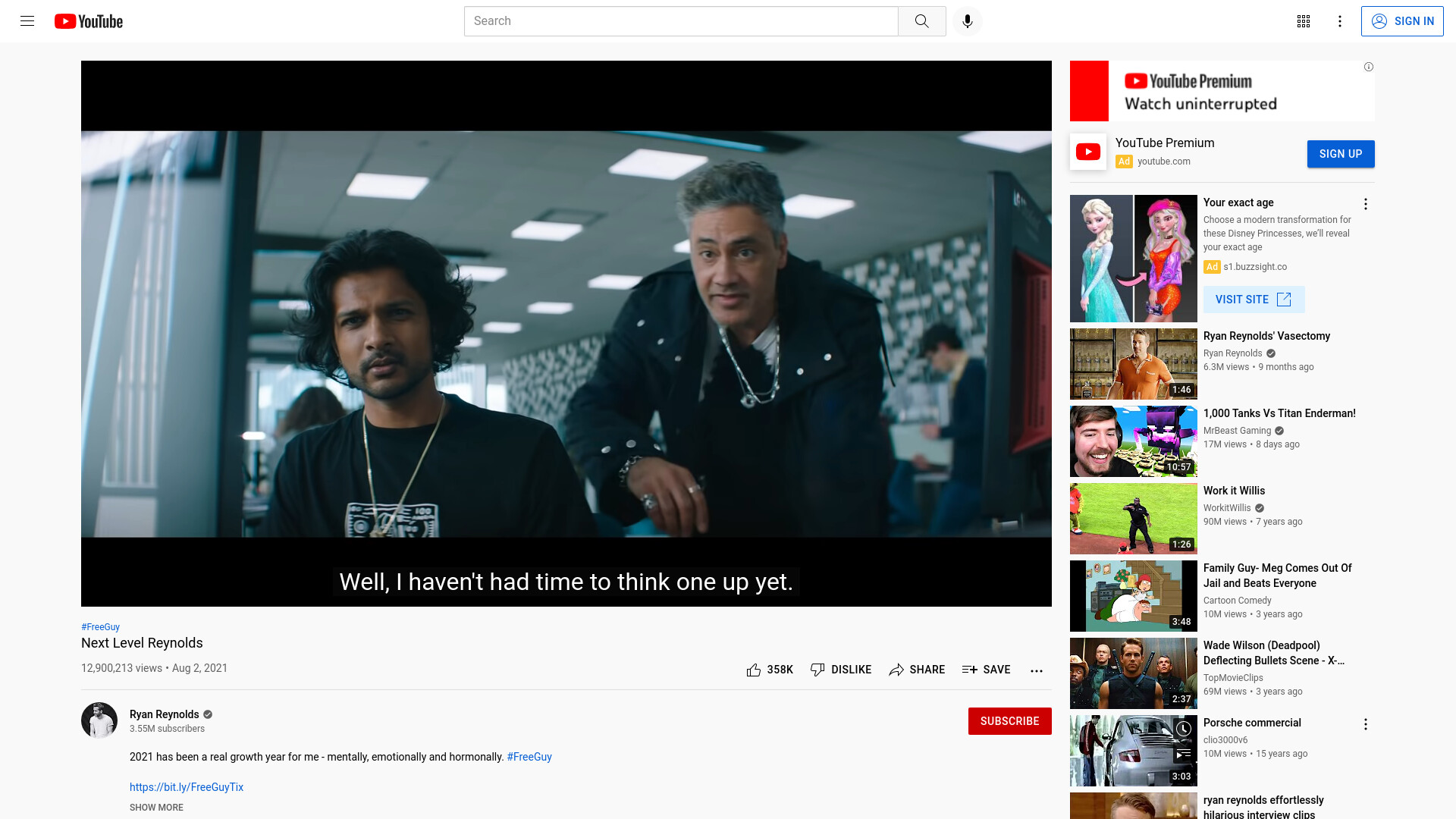Open the YouTube apps grid icon
This screenshot has height=819, width=1456.
click(1304, 21)
